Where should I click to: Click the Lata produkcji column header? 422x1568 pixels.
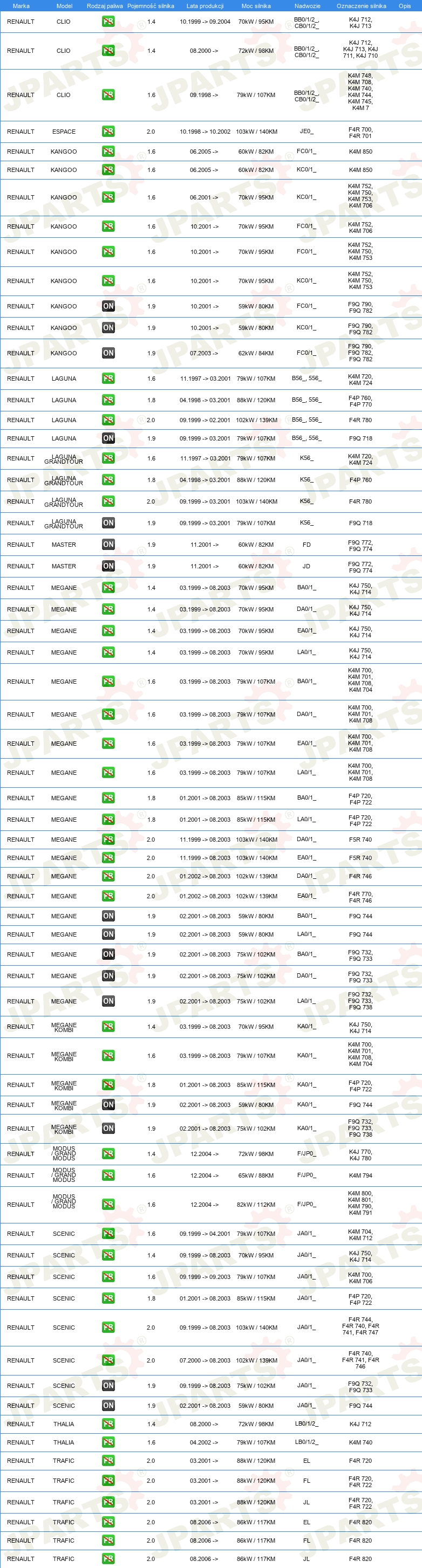click(205, 6)
